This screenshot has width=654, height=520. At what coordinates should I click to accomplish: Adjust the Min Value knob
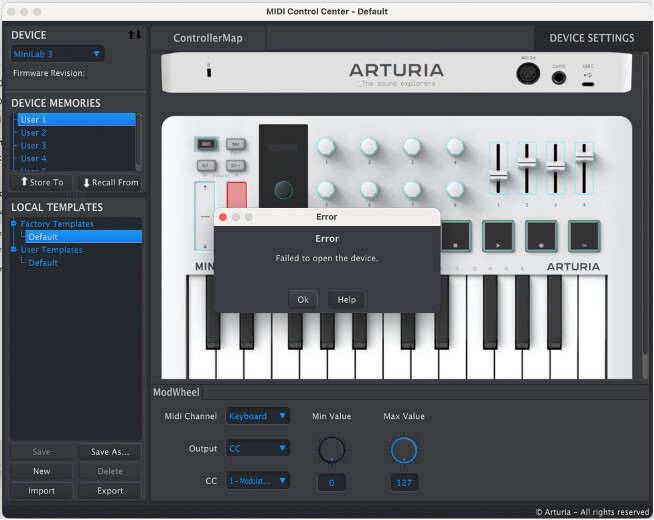(x=332, y=450)
